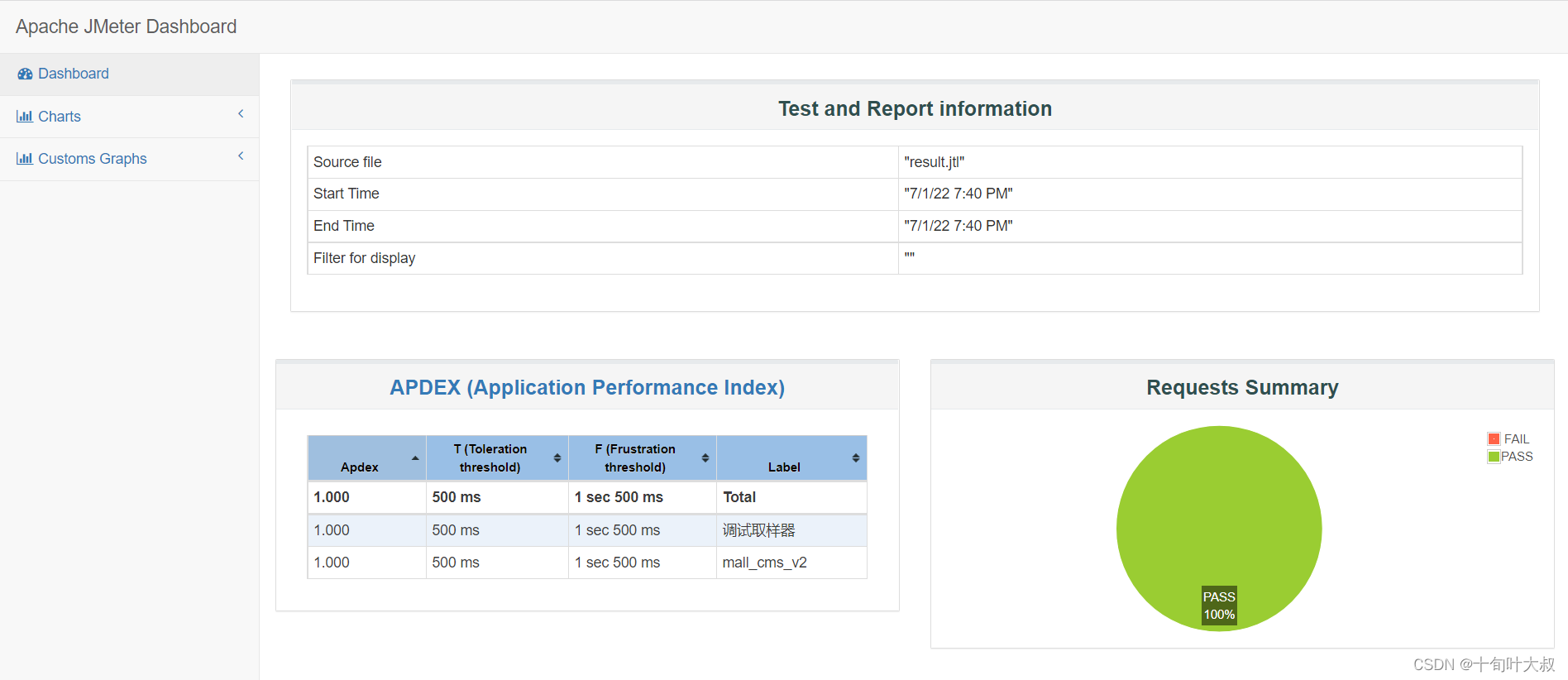Click the "Start Time" row label
Image resolution: width=1568 pixels, height=680 pixels.
(347, 194)
